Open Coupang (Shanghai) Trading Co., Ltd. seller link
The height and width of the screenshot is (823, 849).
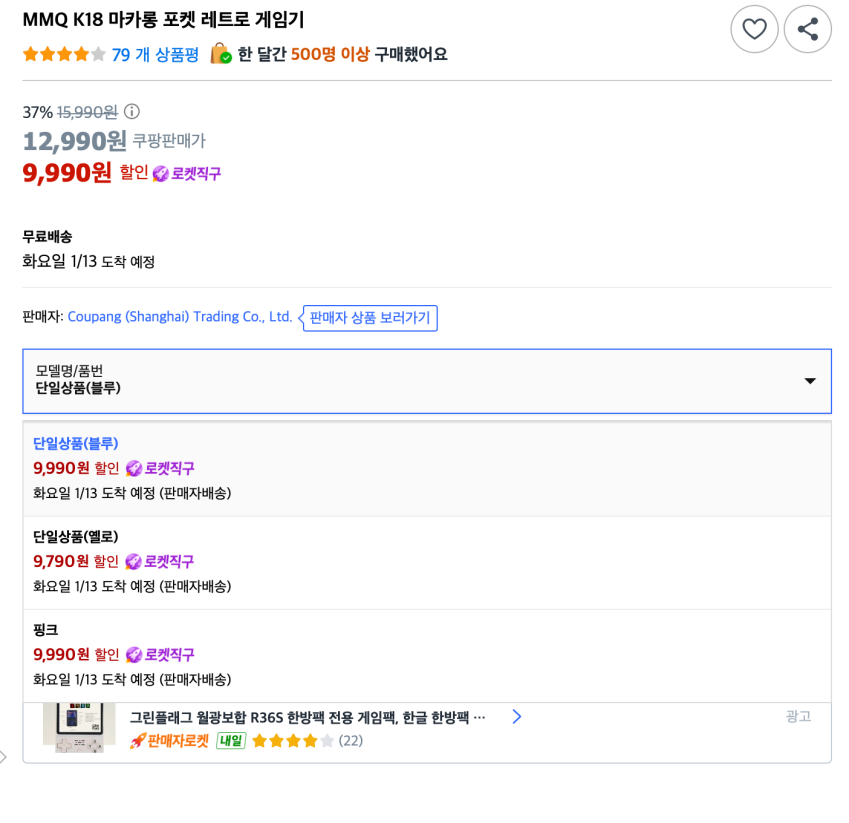pyautogui.click(x=180, y=317)
